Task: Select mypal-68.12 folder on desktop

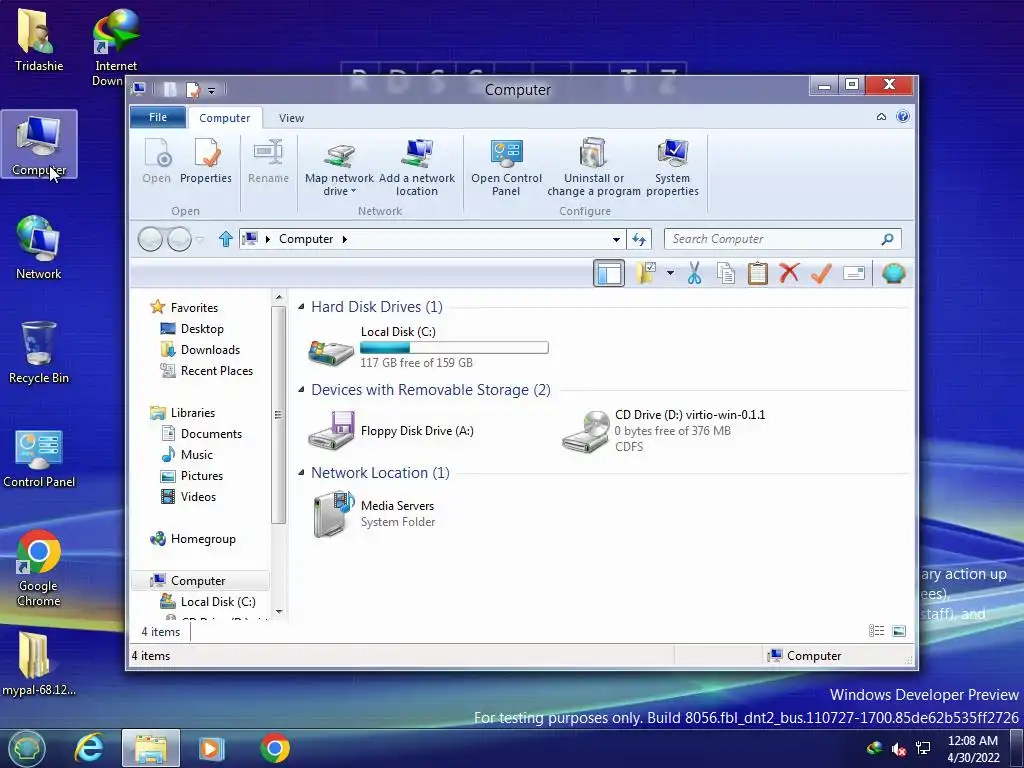Action: [38, 664]
